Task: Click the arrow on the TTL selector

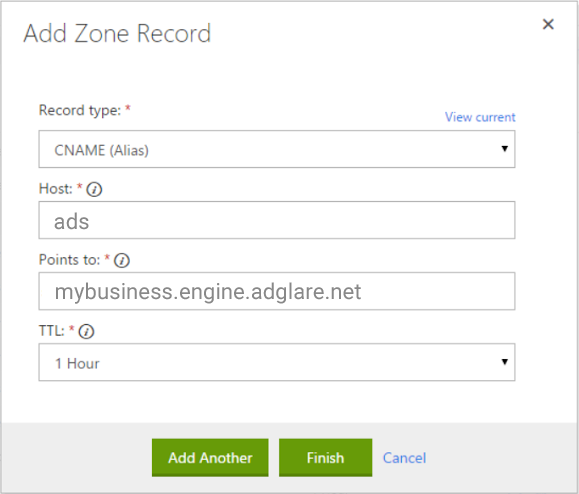Action: click(x=504, y=362)
